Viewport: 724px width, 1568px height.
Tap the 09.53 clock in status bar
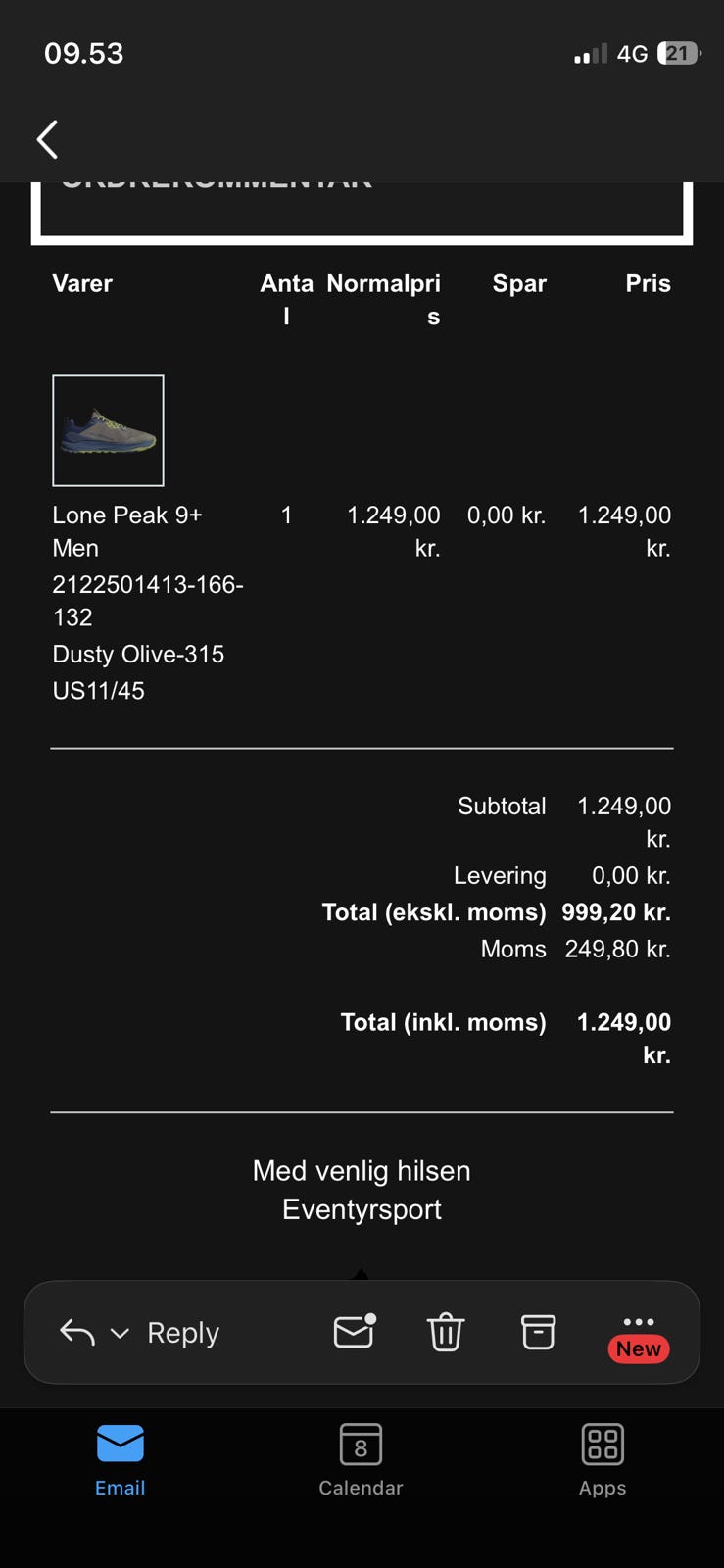84,53
